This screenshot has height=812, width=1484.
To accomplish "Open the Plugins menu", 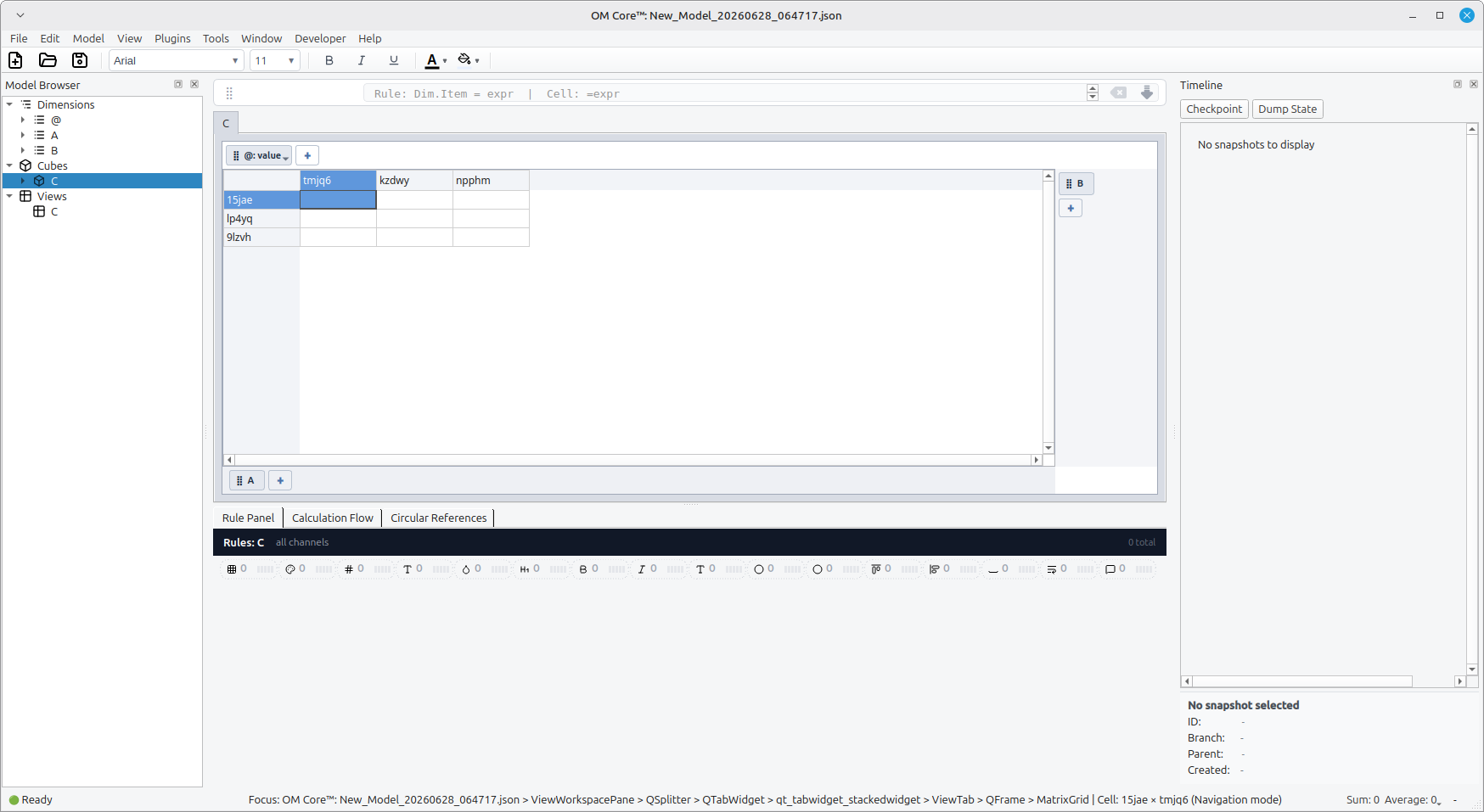I will click(x=172, y=38).
